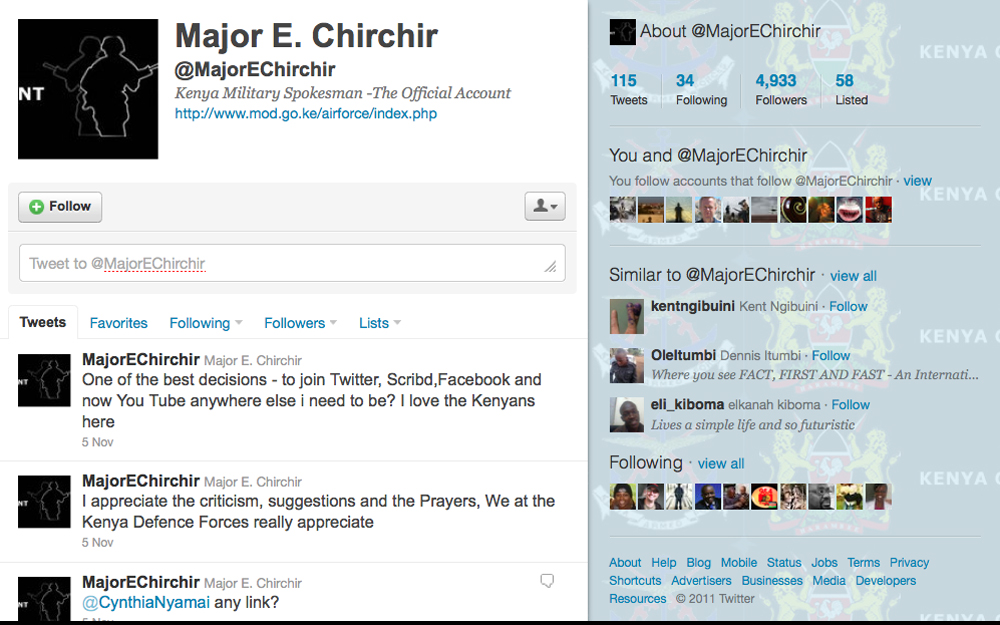
Task: Open eli_kiboma profile avatar
Action: tap(626, 415)
